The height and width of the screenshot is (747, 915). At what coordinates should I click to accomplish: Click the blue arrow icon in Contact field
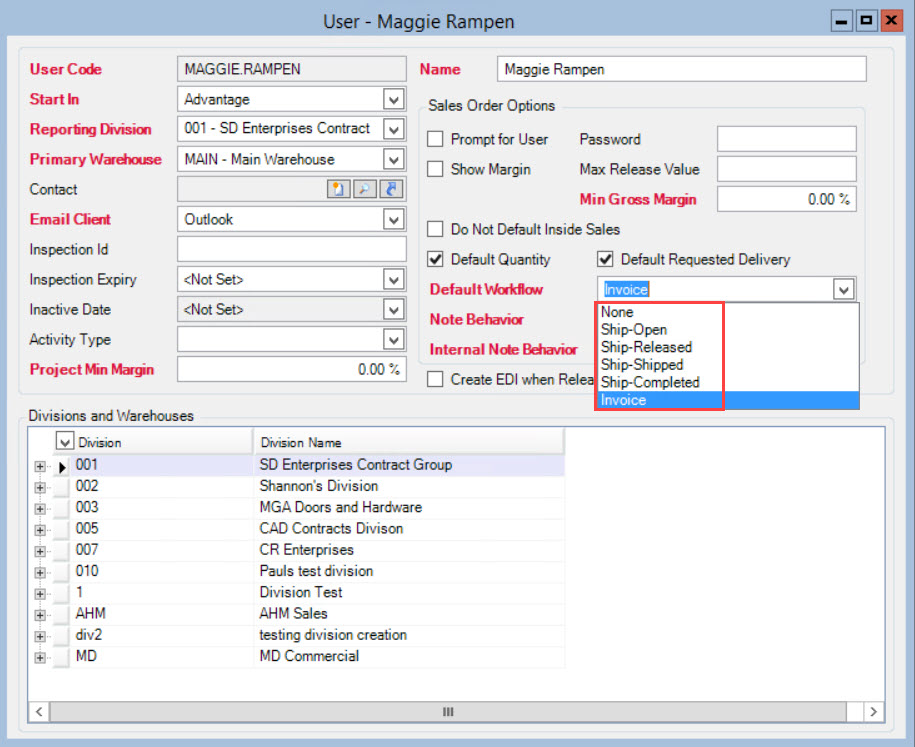click(390, 190)
